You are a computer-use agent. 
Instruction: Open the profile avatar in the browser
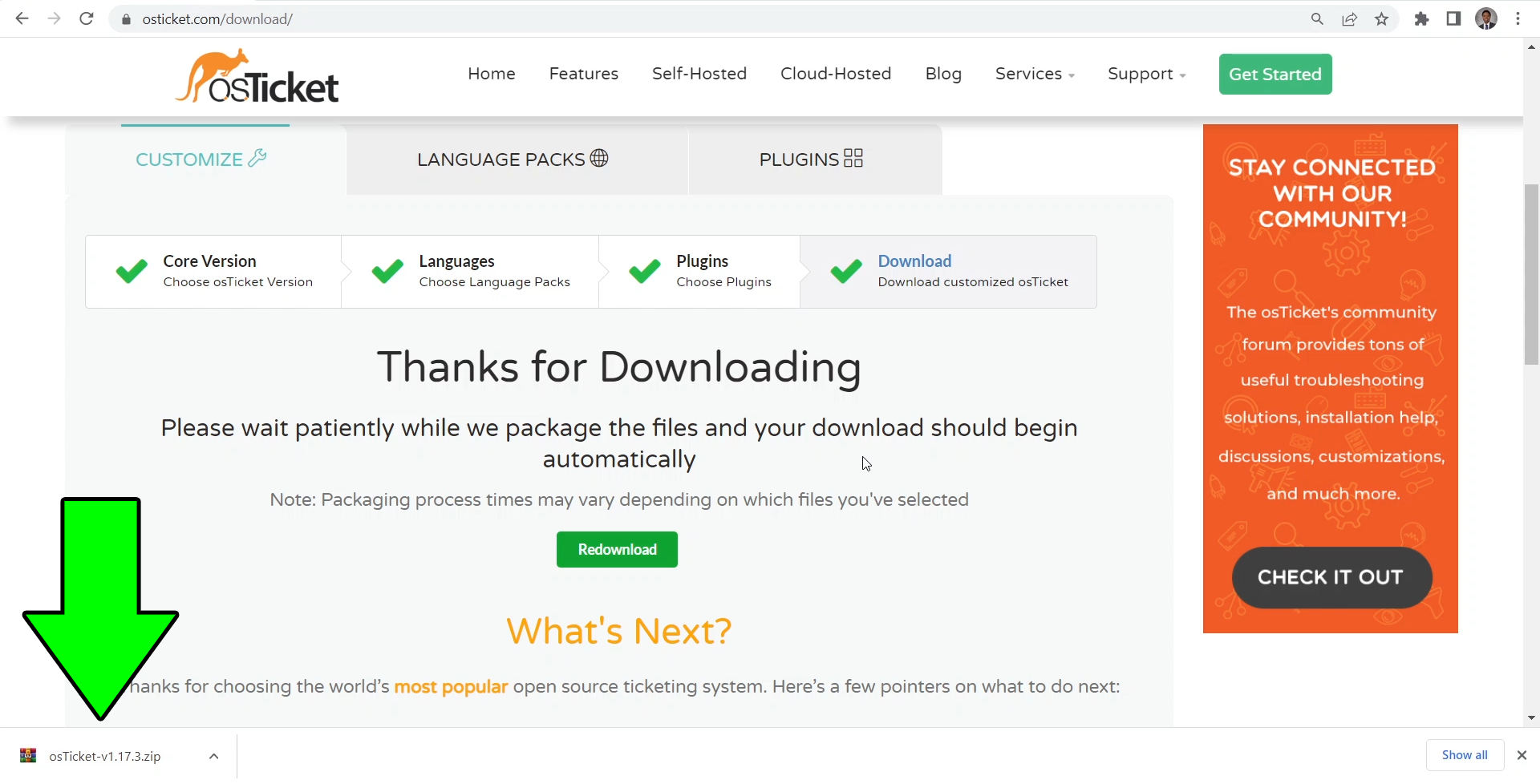coord(1486,18)
